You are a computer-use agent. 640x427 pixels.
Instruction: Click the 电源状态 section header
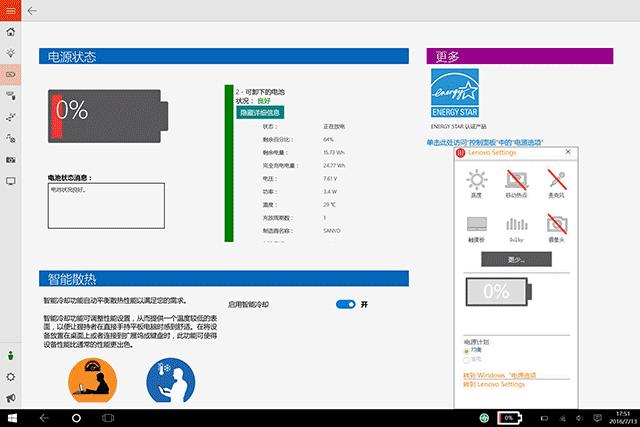point(224,56)
